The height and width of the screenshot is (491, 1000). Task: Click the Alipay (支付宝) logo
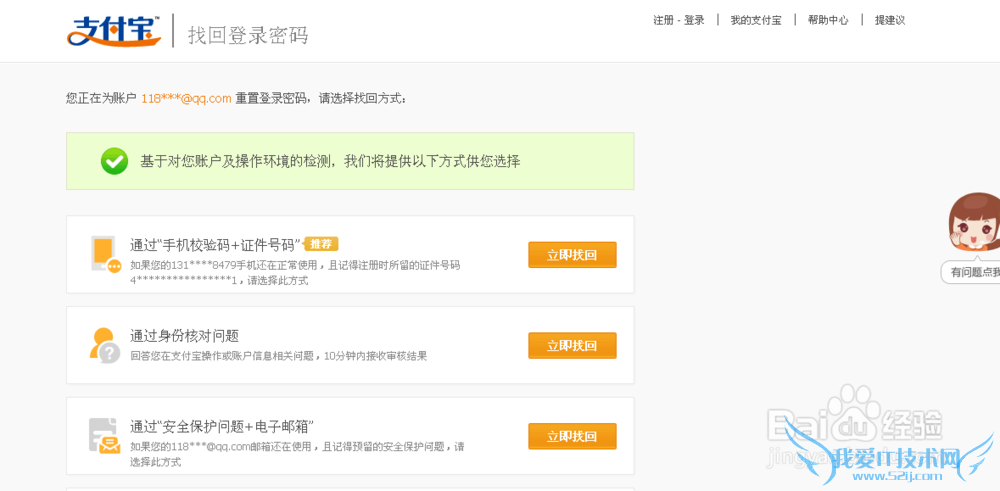114,30
